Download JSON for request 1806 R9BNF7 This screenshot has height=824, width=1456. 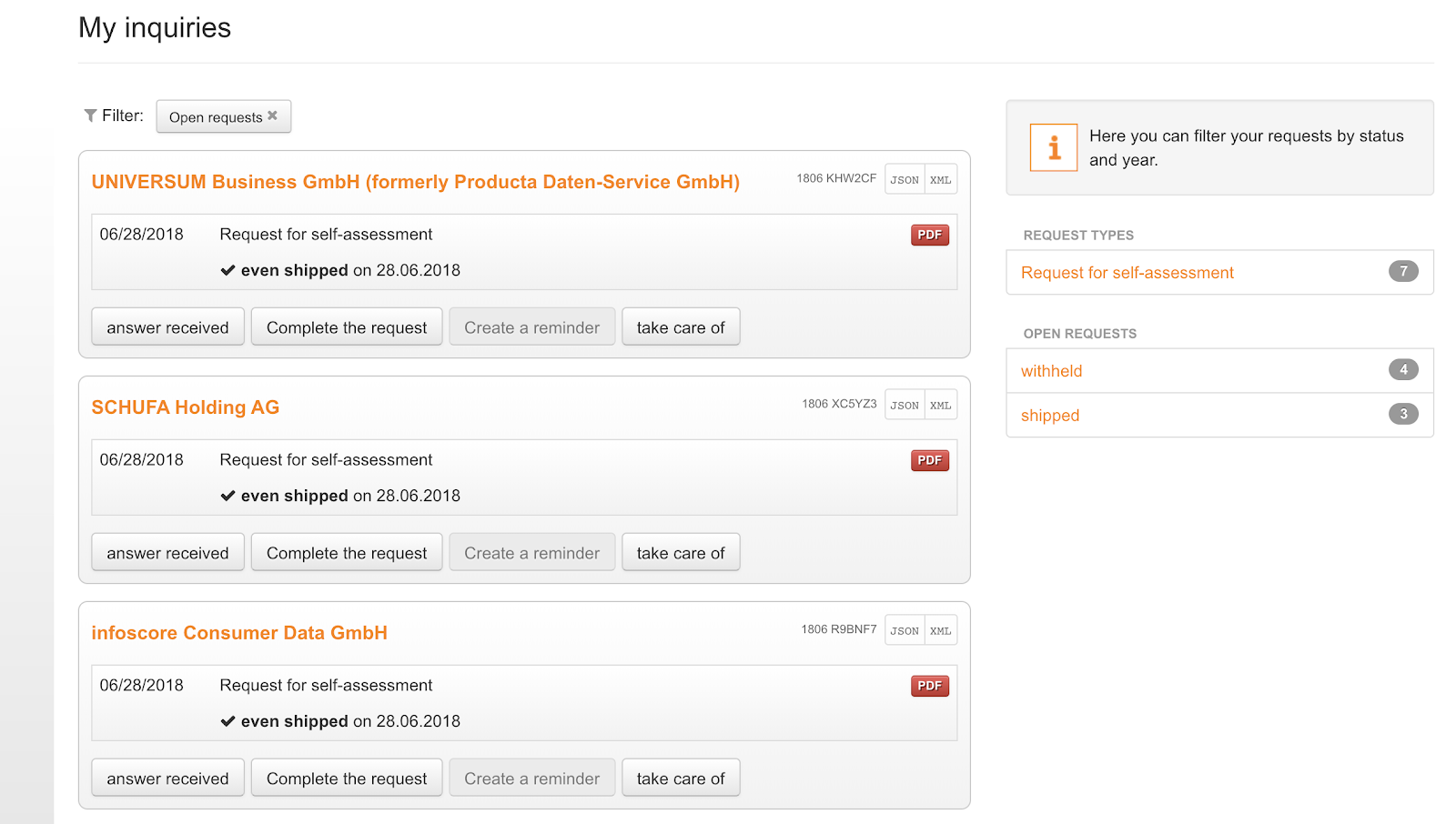click(x=905, y=630)
